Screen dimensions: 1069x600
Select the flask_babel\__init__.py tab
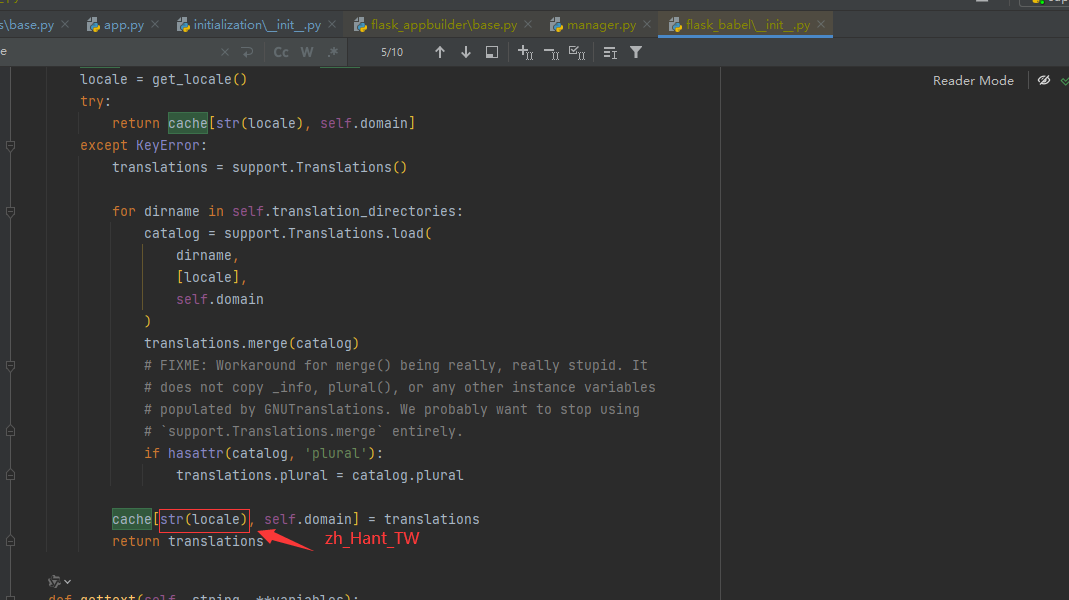tap(747, 25)
